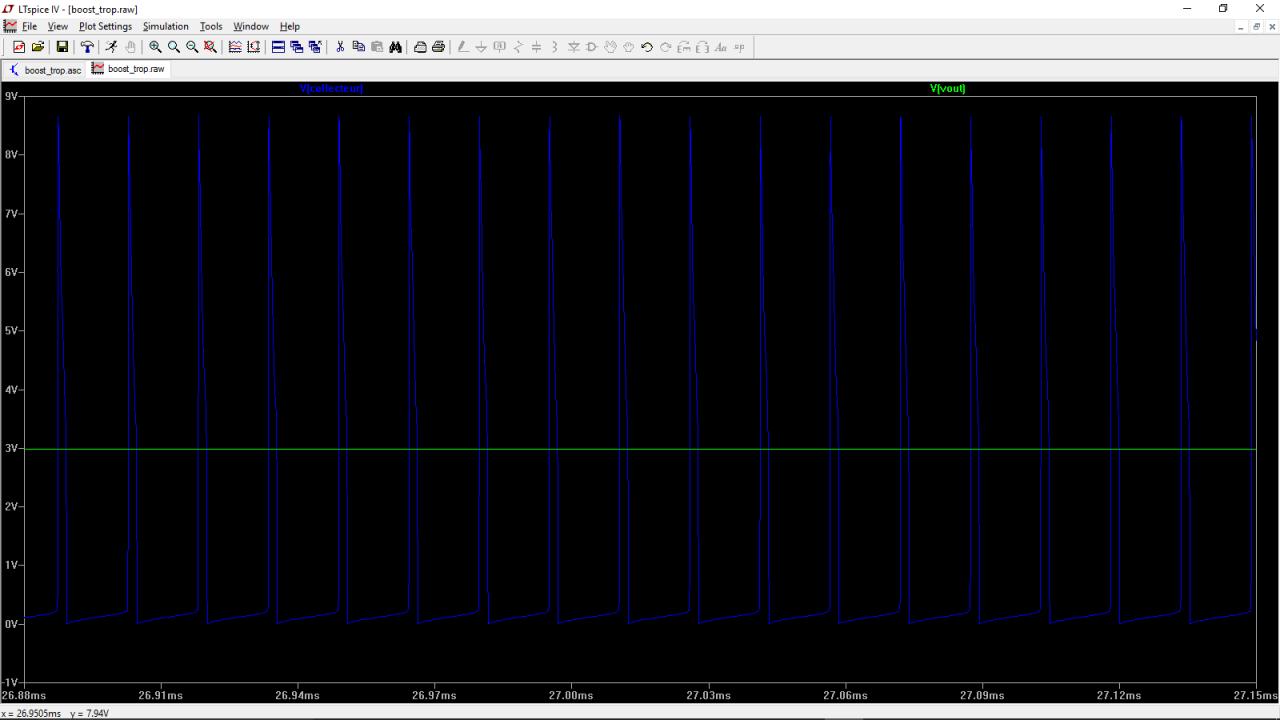This screenshot has height=720, width=1280.
Task: Click the 27.00ms time axis label
Action: click(x=571, y=695)
